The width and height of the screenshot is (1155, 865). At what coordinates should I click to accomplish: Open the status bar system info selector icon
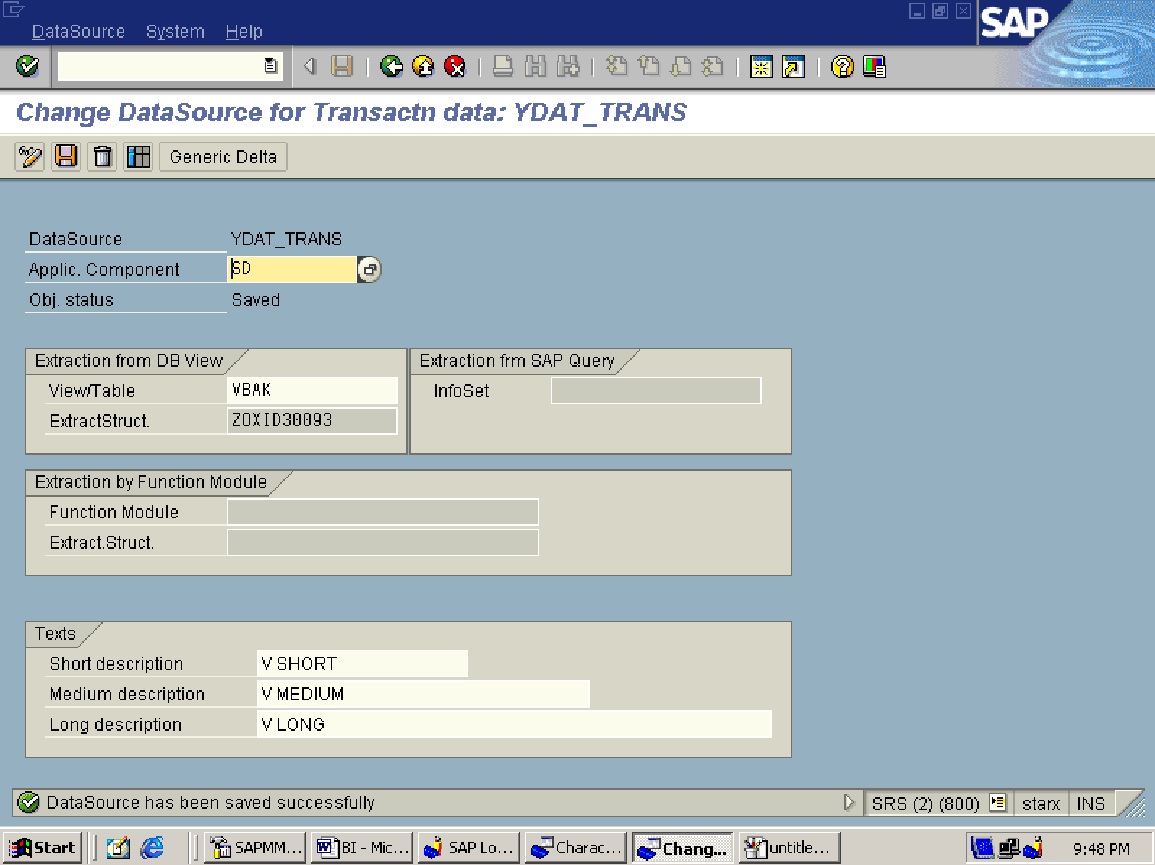click(x=997, y=802)
